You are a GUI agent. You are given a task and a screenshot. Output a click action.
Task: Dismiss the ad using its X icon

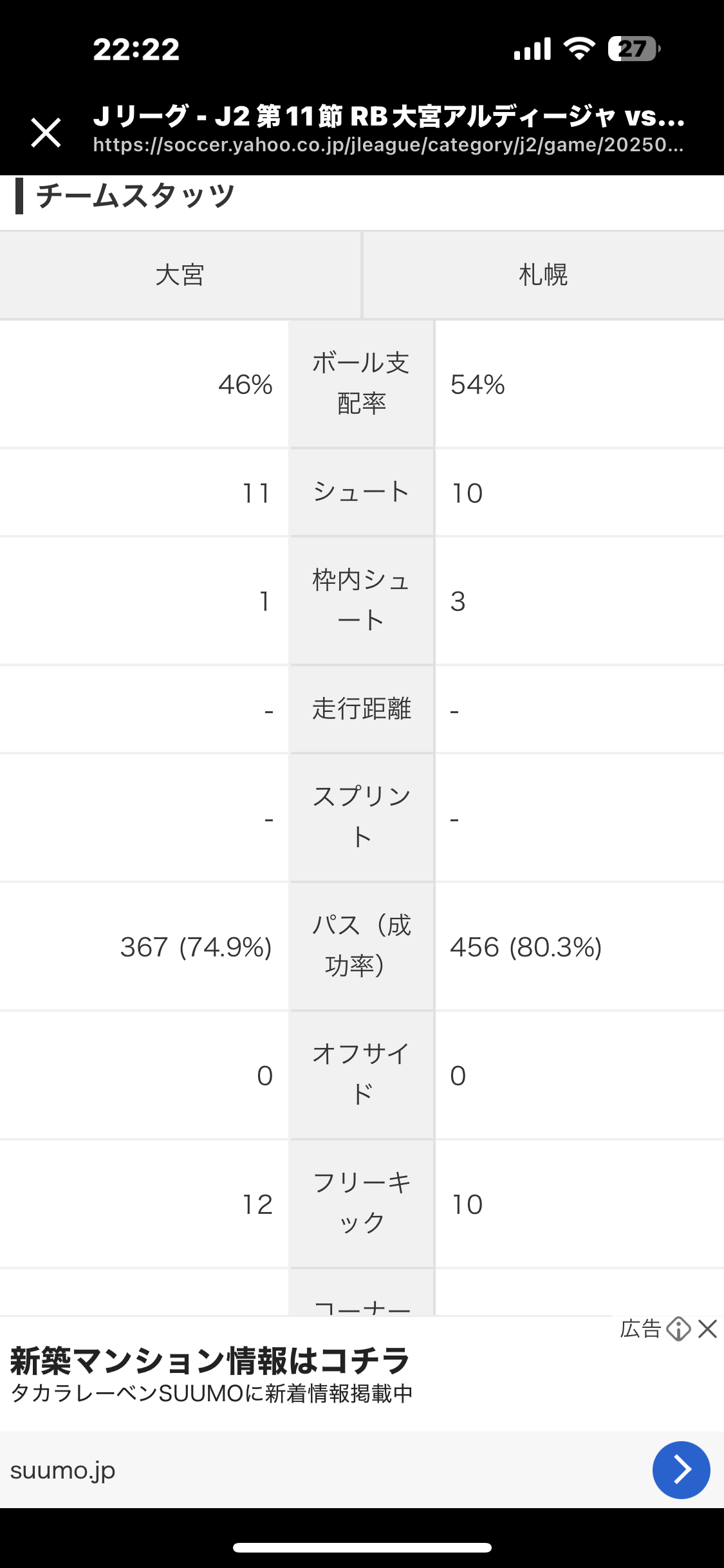click(707, 1329)
